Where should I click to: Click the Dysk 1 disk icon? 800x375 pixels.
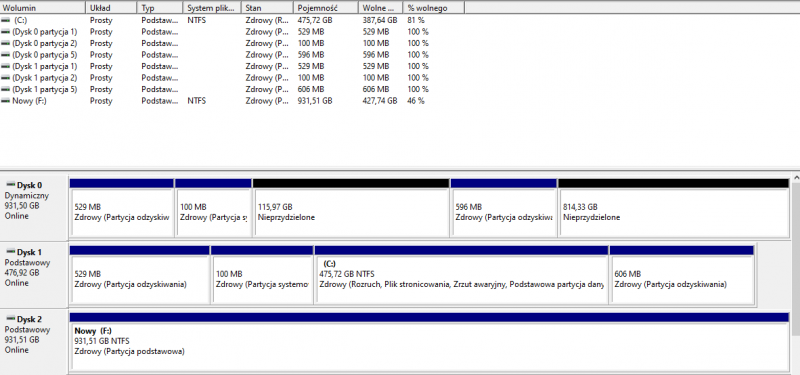pos(10,252)
